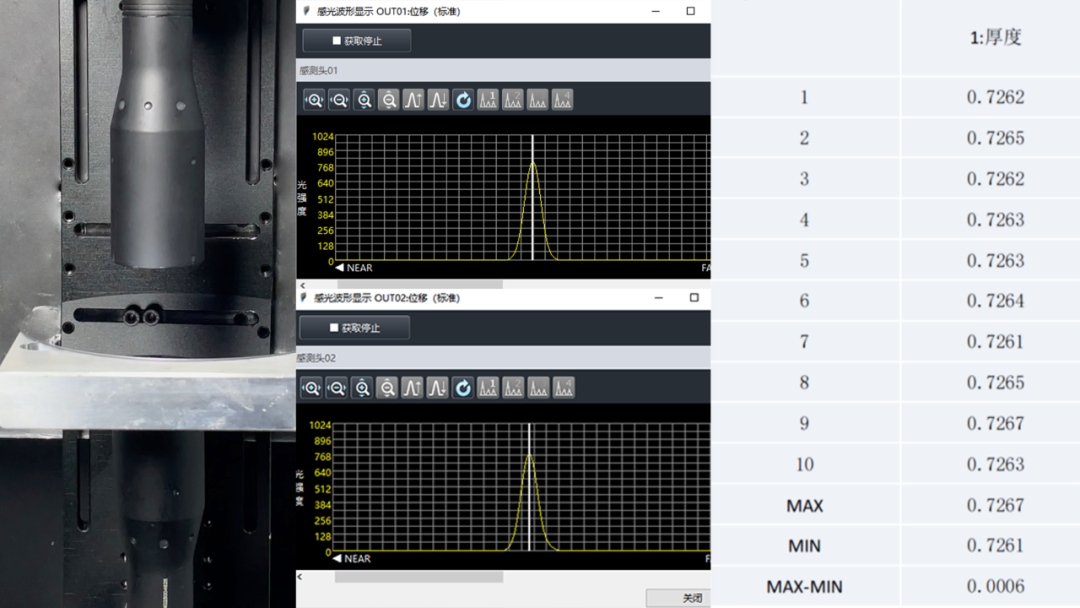Click left scroll arrow under OUT01 graph

point(303,286)
